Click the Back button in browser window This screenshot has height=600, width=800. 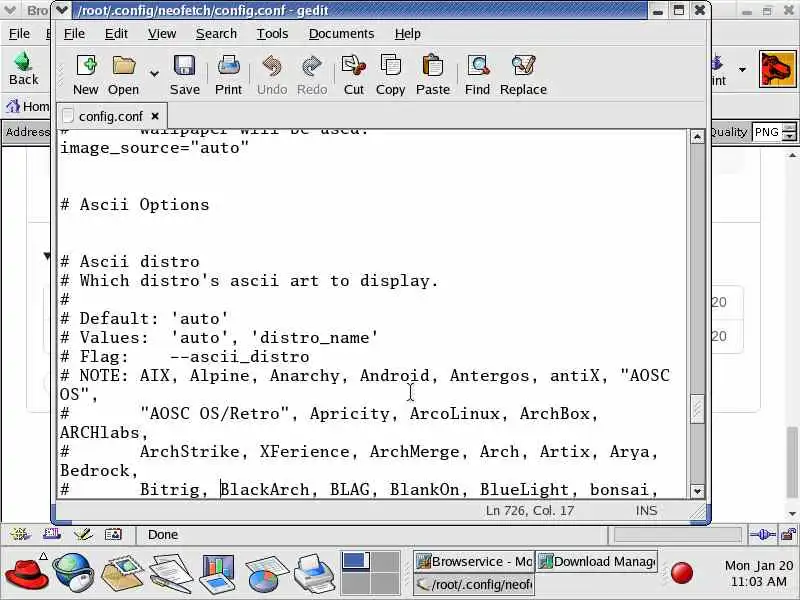tap(23, 68)
